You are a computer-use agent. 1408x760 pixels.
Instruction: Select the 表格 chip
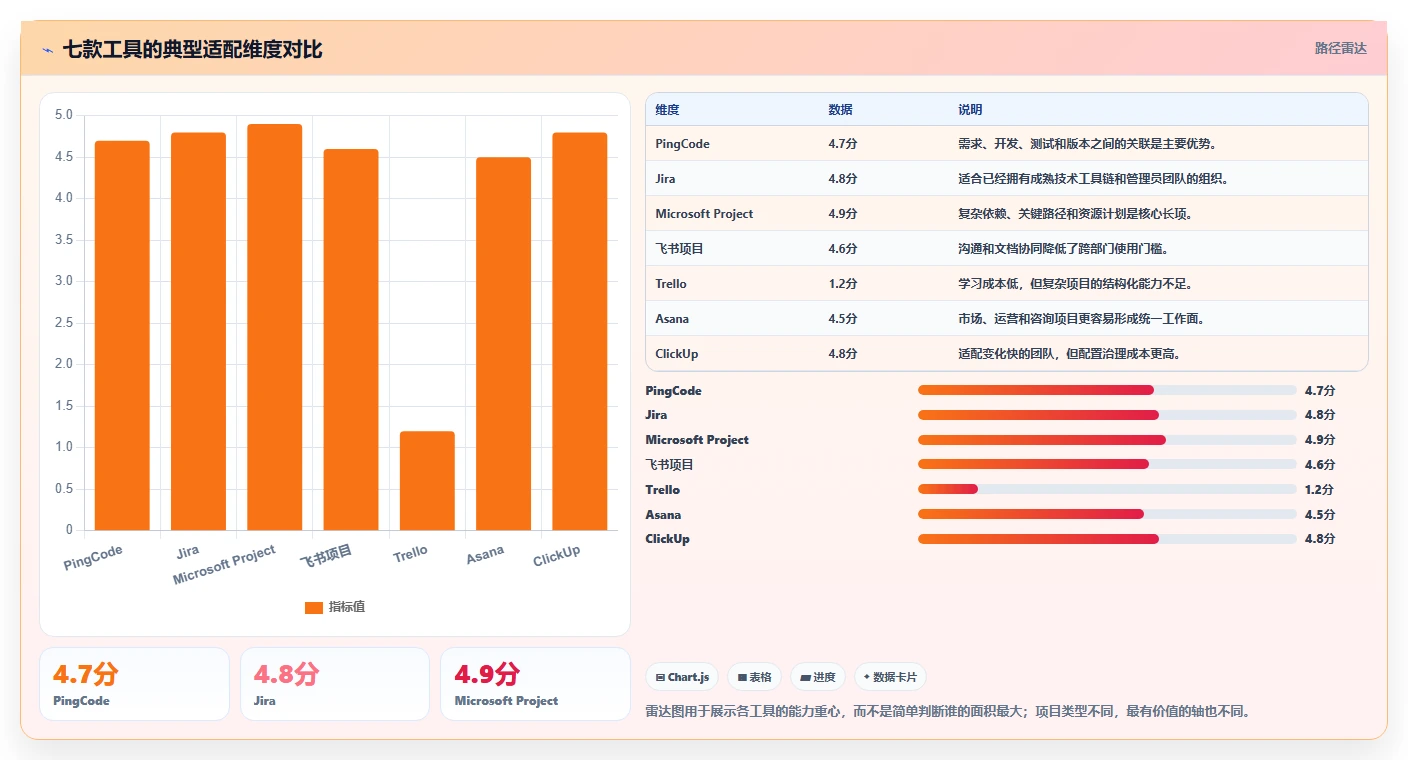(754, 677)
